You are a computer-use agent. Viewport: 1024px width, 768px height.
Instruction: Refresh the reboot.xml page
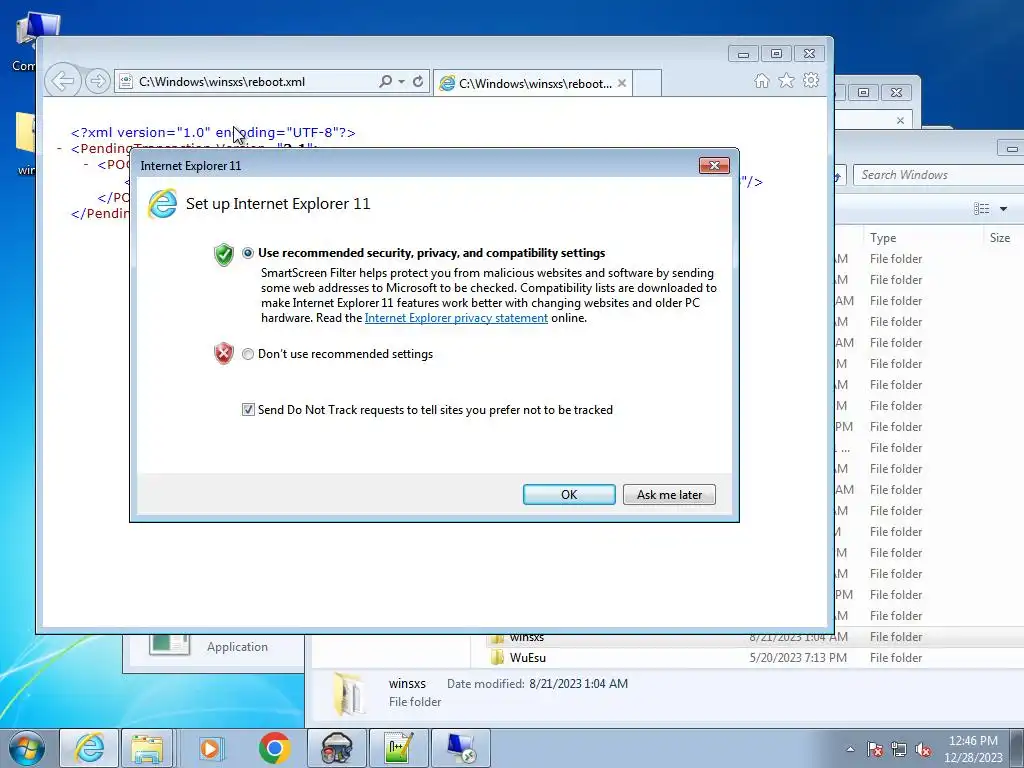tap(418, 82)
